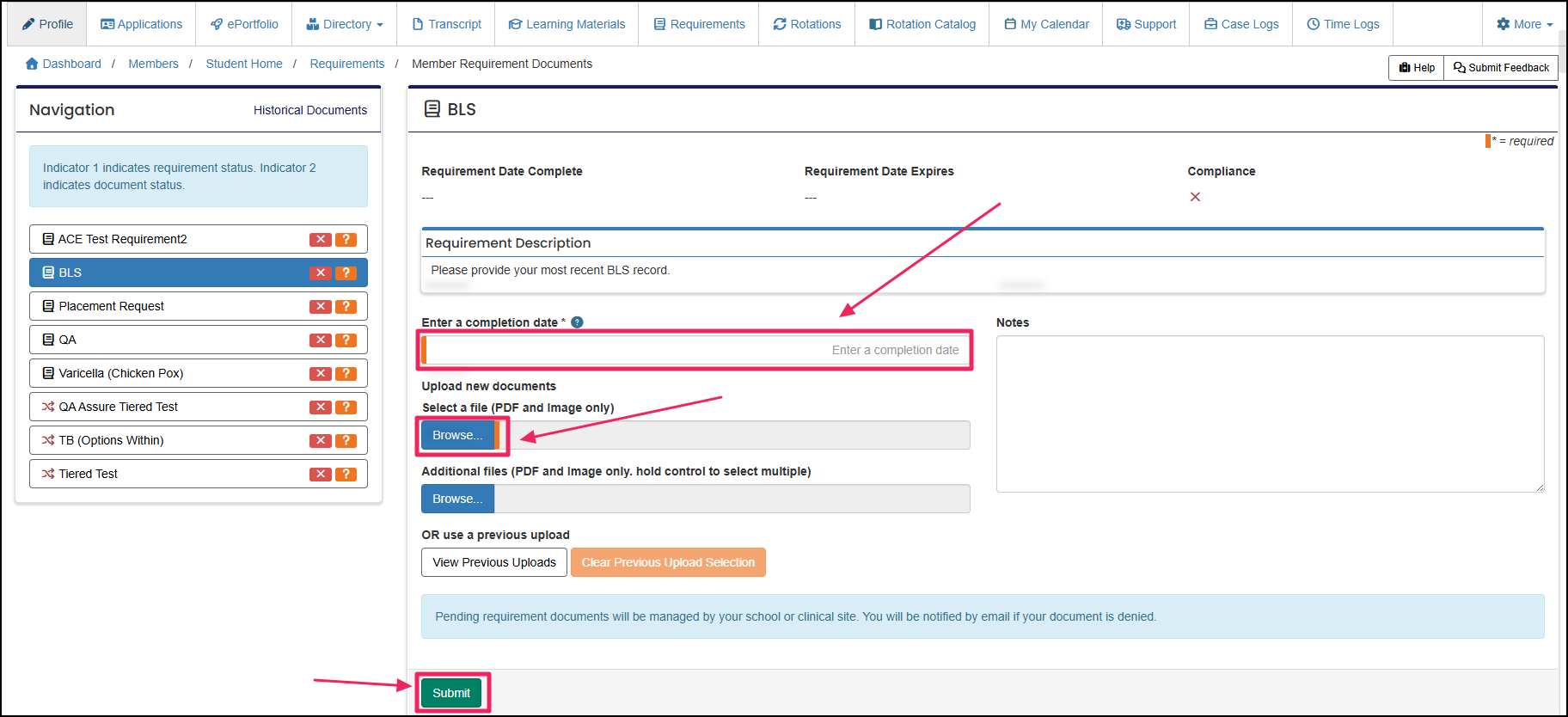Image resolution: width=1568 pixels, height=717 pixels.
Task: Select ACE Test Requirement2 in navigation
Action: pyautogui.click(x=199, y=239)
